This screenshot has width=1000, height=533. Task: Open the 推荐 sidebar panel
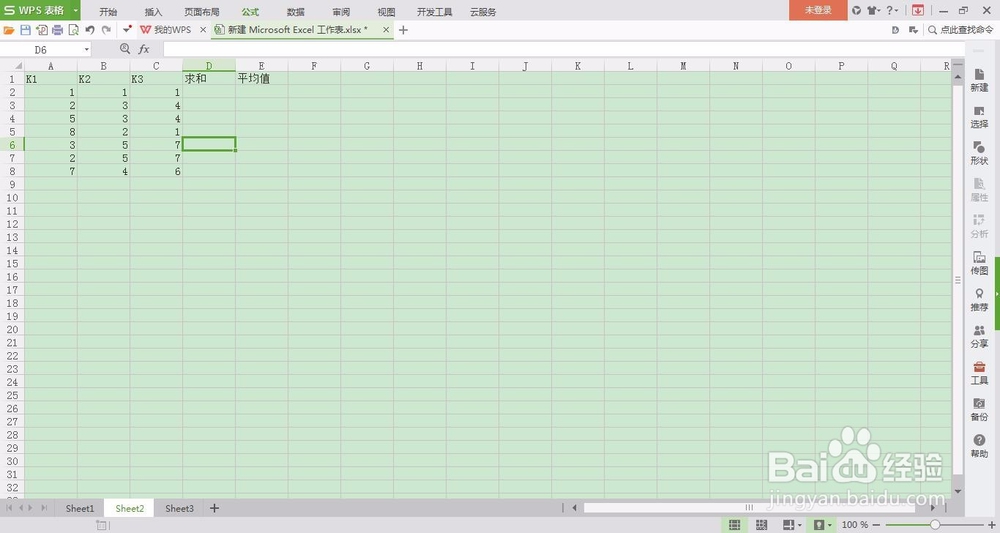point(979,300)
